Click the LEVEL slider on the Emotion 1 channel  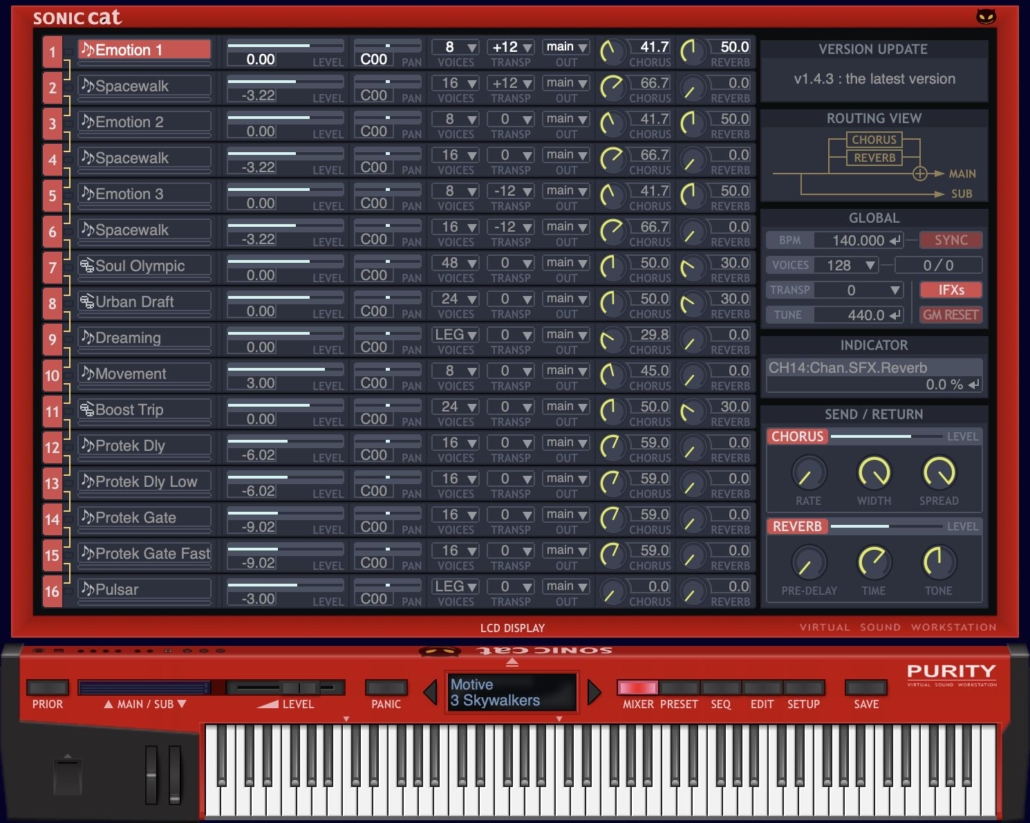point(281,46)
